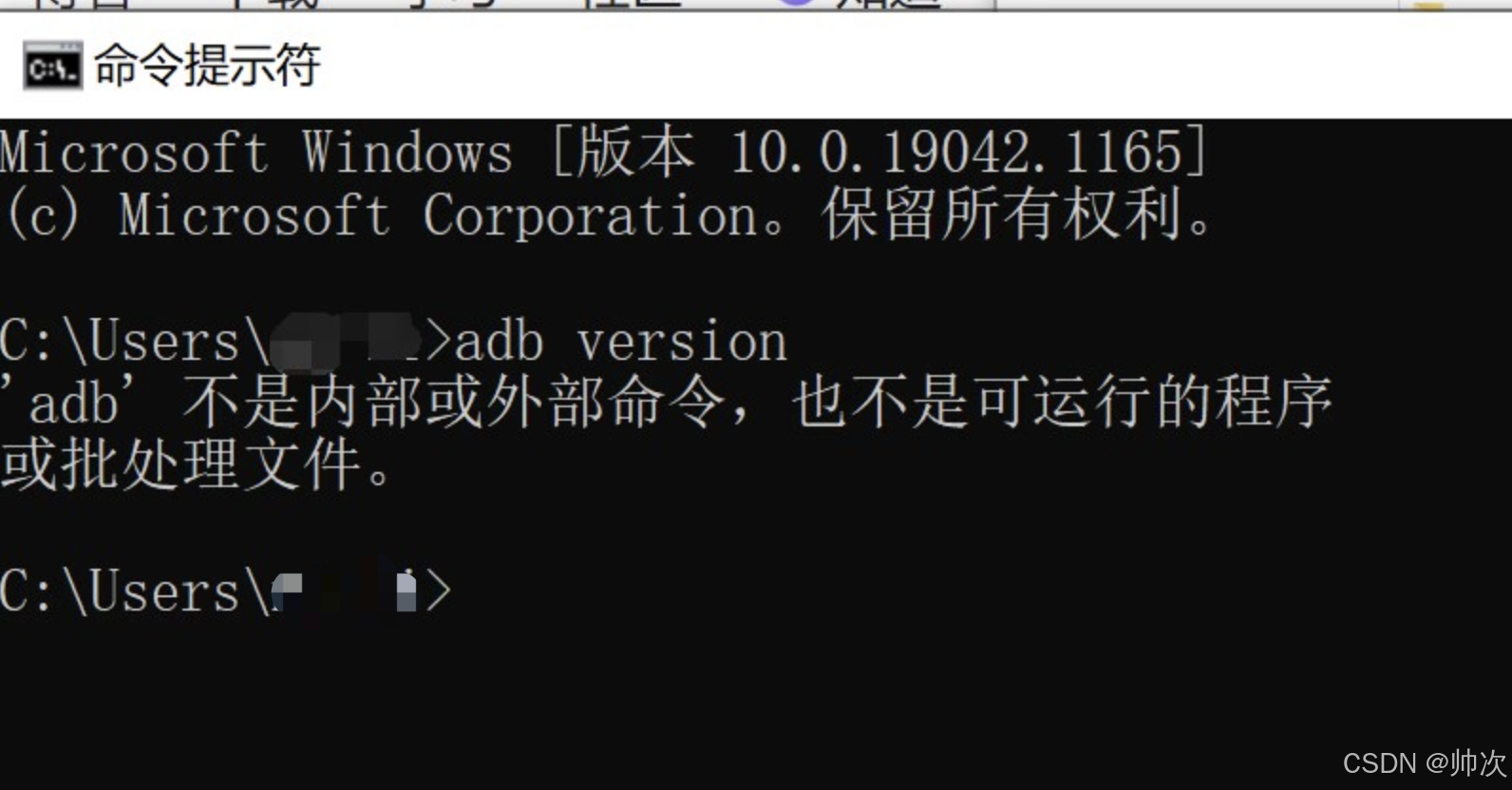Image resolution: width=1512 pixels, height=790 pixels.
Task: Click the 不是内部或外部命令 error message
Action: point(453,402)
